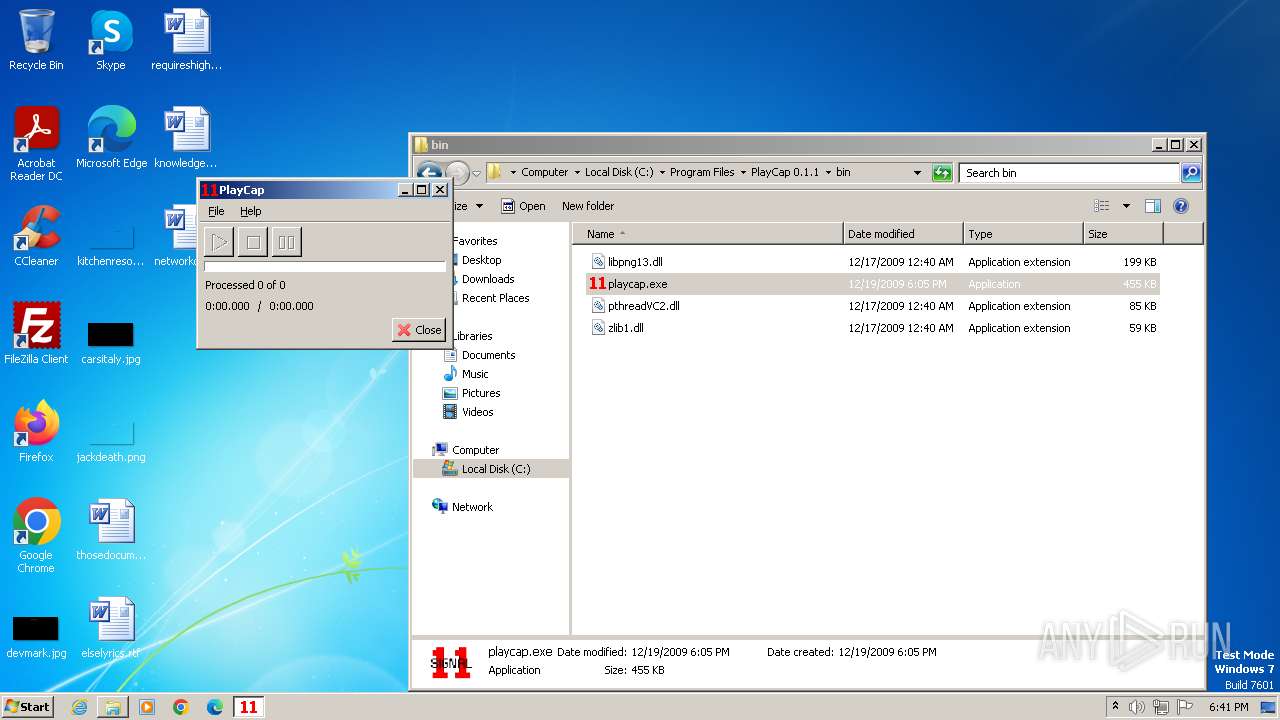Open the Help menu in PlayCap
Image resolution: width=1280 pixels, height=720 pixels.
250,211
